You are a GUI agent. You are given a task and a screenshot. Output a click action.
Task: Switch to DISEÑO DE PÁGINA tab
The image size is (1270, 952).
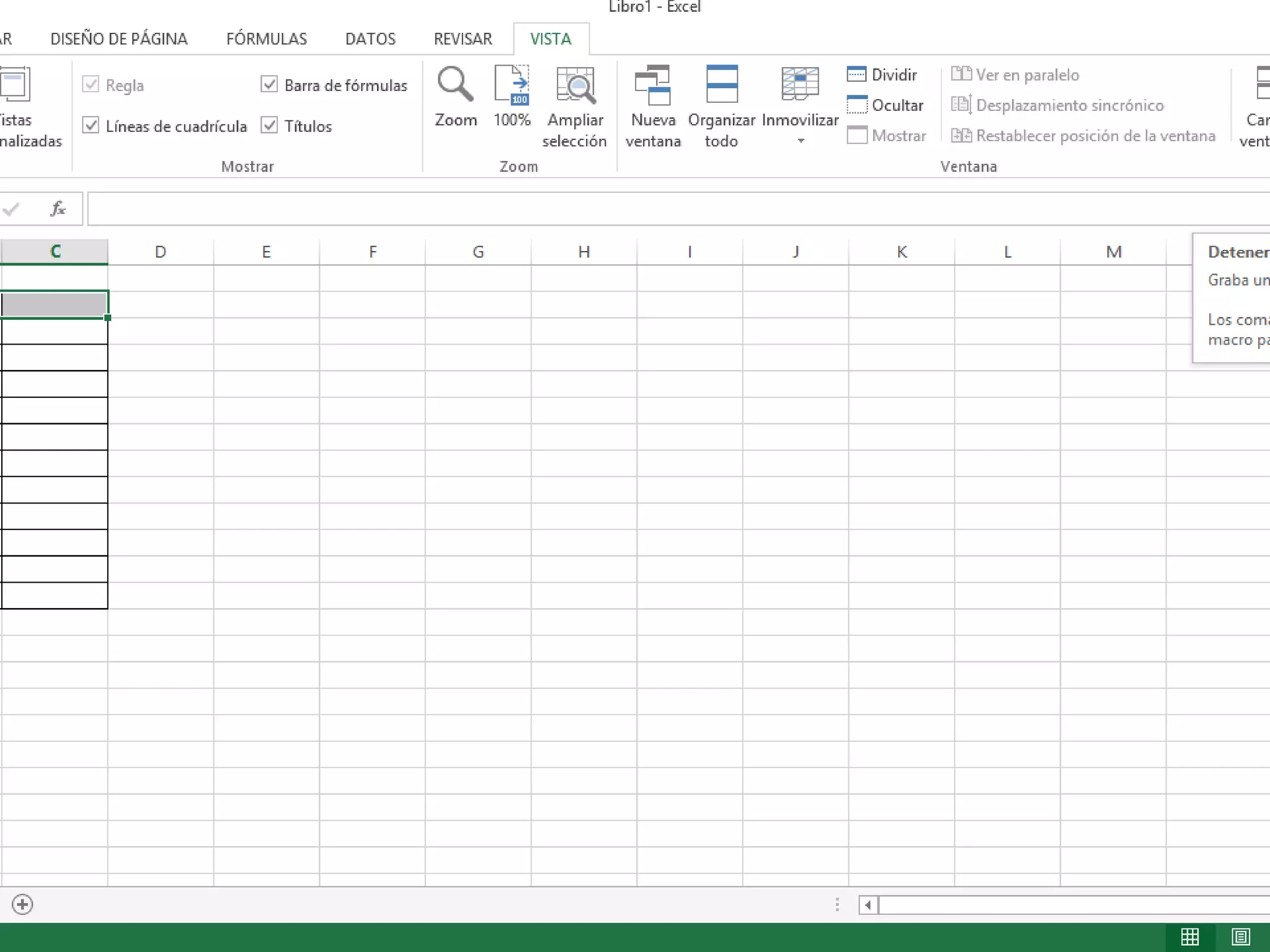[x=118, y=39]
